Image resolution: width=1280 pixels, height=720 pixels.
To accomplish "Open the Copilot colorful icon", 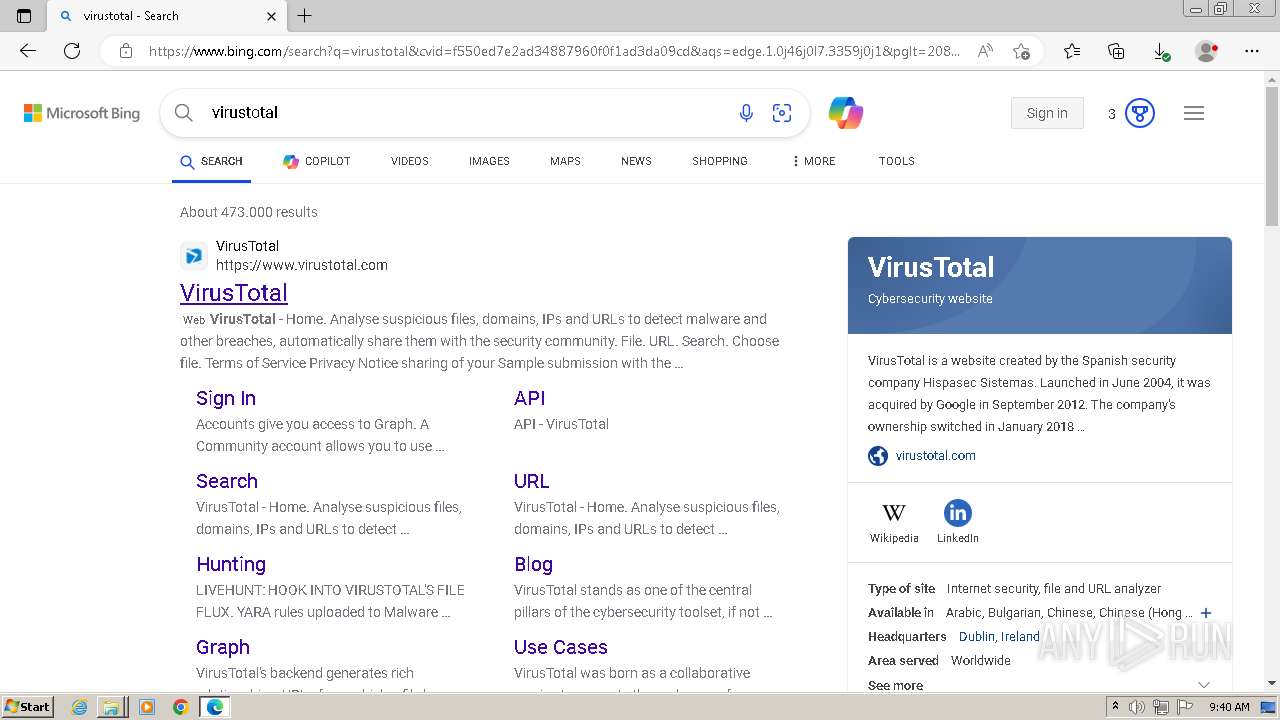I will click(x=846, y=113).
